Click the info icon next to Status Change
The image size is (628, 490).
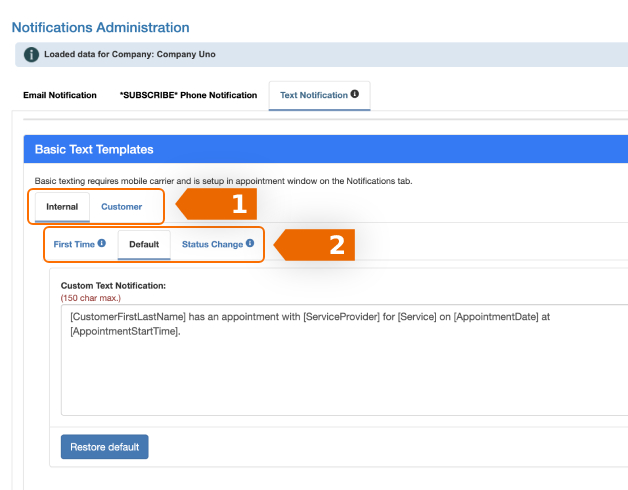(x=250, y=243)
